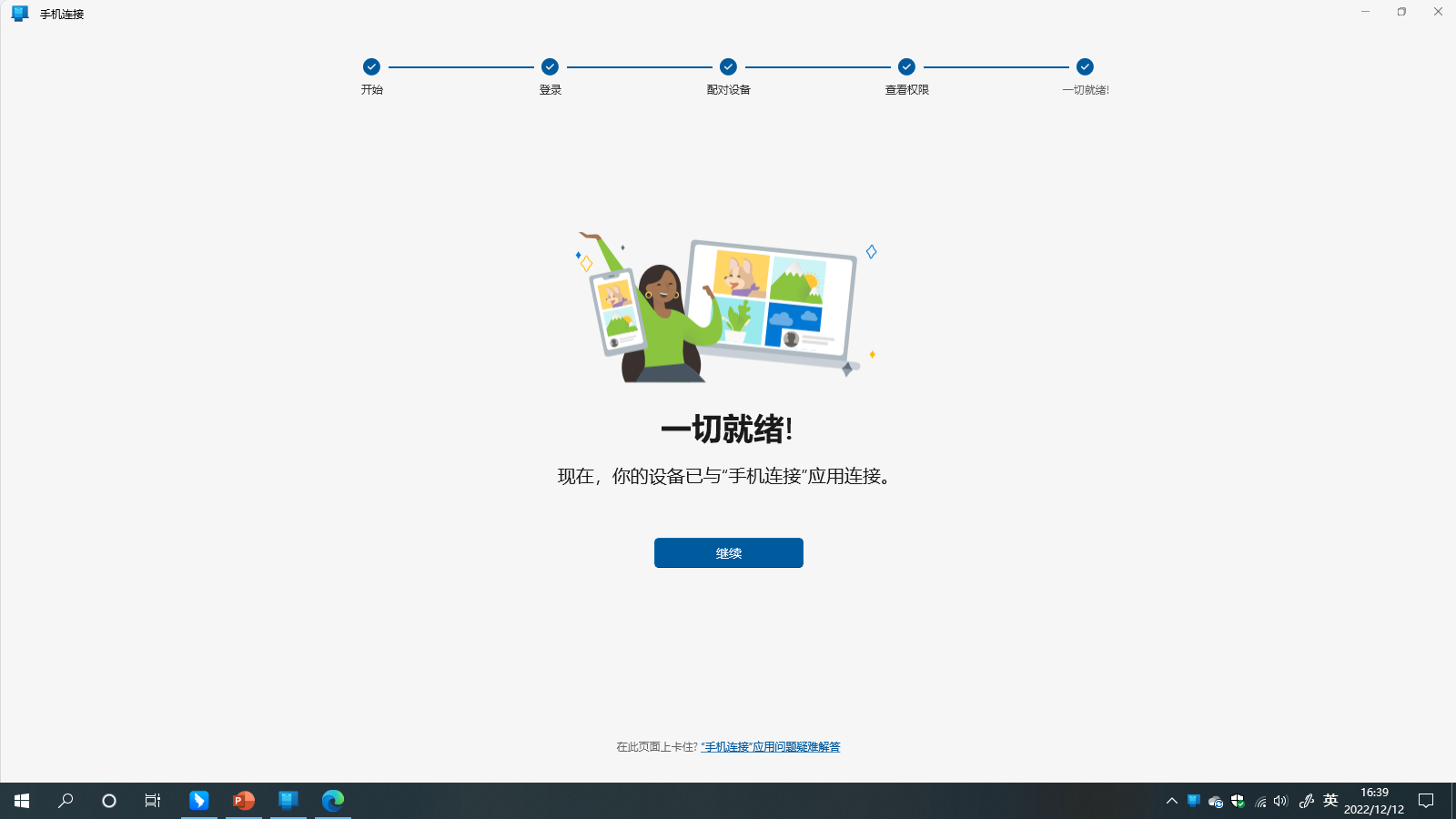Click the 登录 step label
The width and height of the screenshot is (1456, 819).
click(550, 90)
